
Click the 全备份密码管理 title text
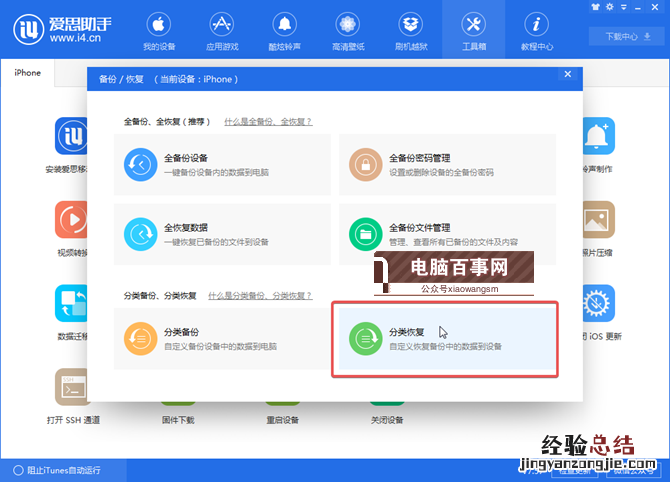click(x=420, y=158)
